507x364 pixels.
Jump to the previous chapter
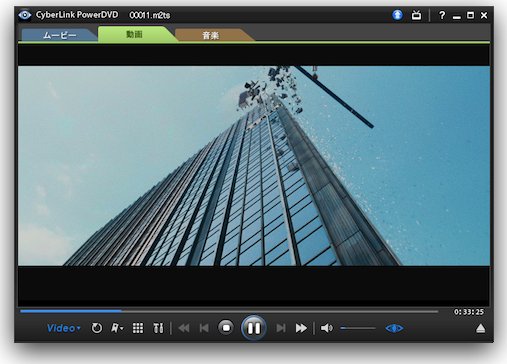coord(204,328)
